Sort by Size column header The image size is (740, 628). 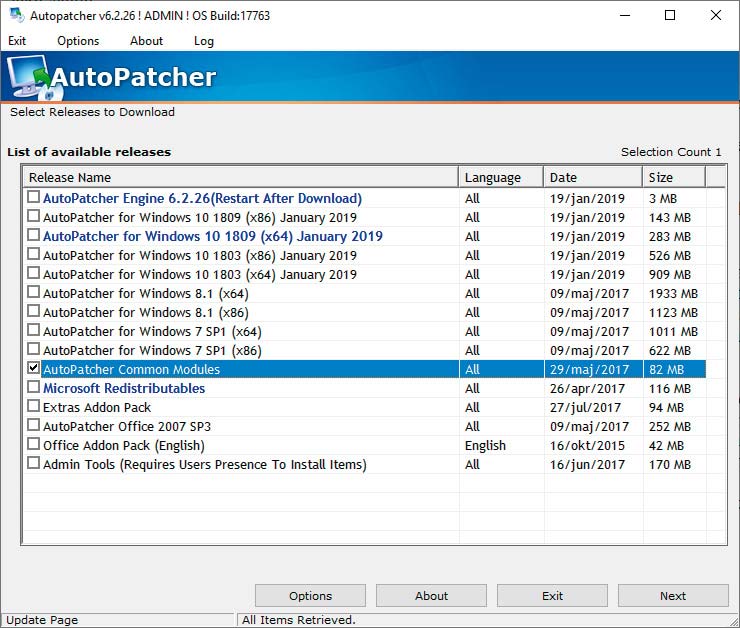tap(674, 177)
